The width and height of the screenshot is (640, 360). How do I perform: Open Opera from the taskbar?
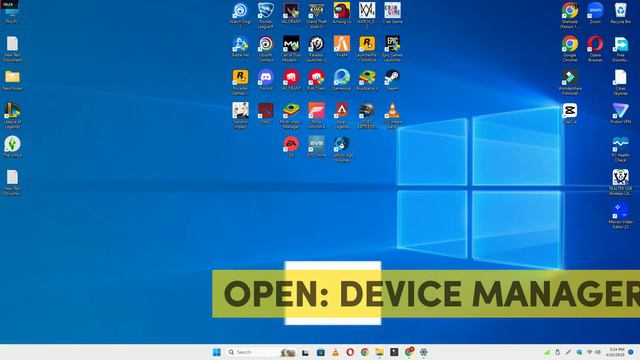point(350,352)
